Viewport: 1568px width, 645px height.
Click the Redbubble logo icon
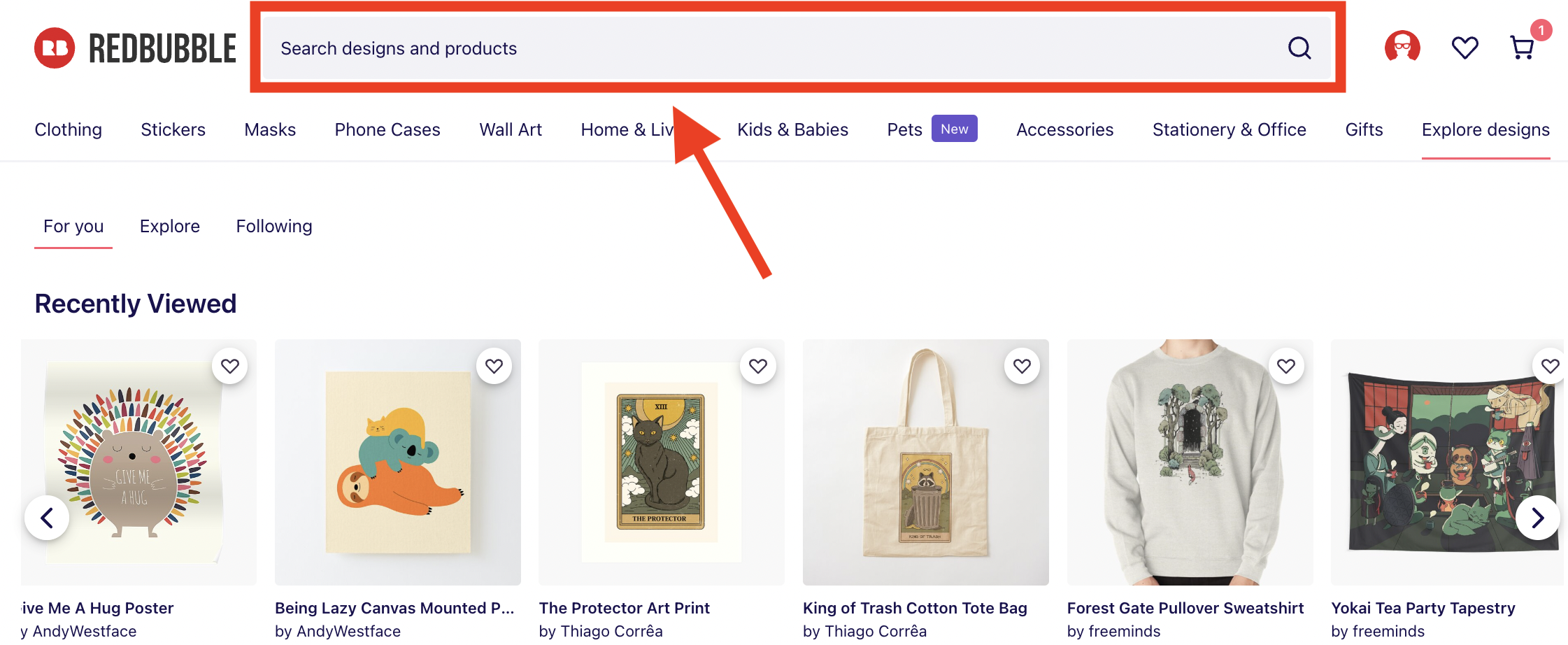click(x=55, y=48)
